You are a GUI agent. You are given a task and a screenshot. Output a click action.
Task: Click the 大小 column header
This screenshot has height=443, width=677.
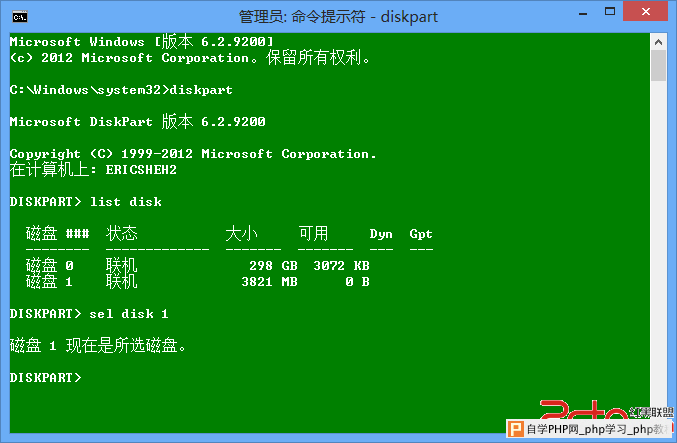[x=241, y=234]
